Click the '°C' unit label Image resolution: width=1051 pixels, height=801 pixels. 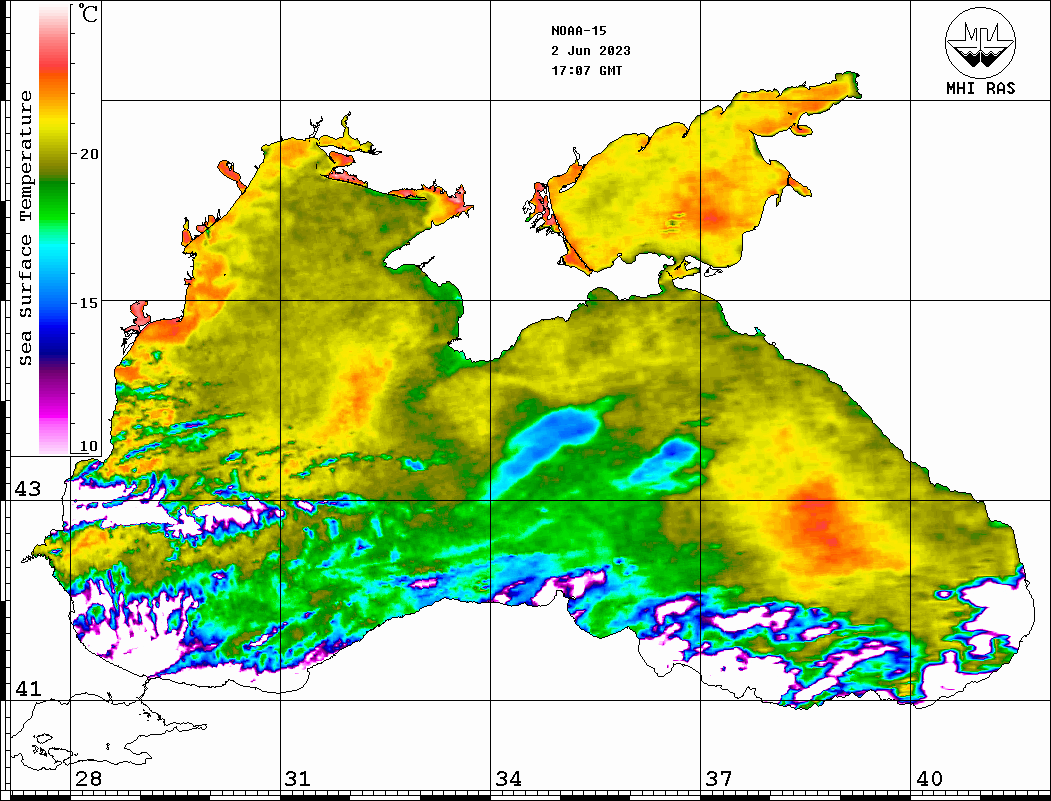click(88, 13)
